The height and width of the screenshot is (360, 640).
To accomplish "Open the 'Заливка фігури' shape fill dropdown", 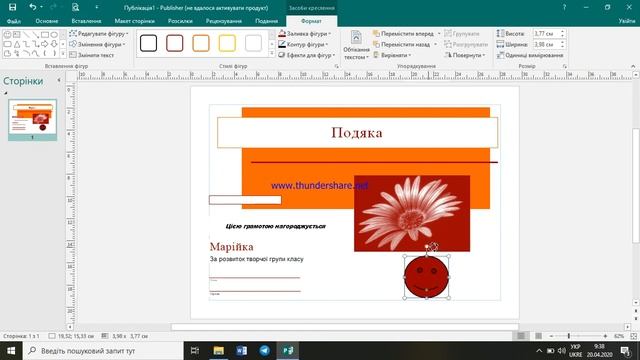I will pyautogui.click(x=304, y=33).
